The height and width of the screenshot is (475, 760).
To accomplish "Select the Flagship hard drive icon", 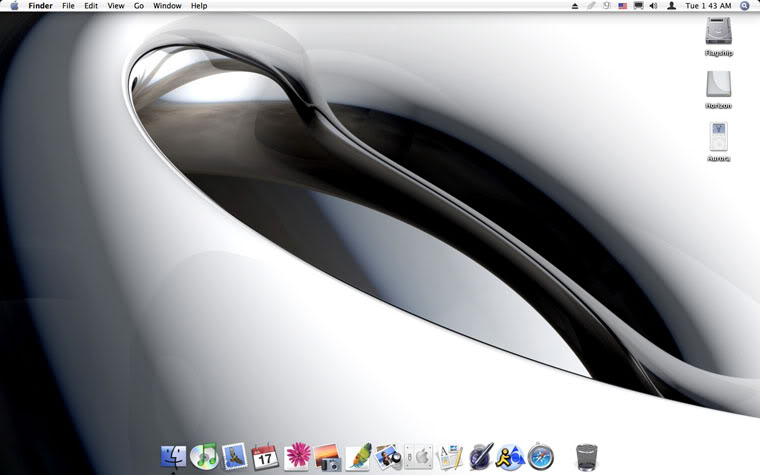I will coord(718,33).
